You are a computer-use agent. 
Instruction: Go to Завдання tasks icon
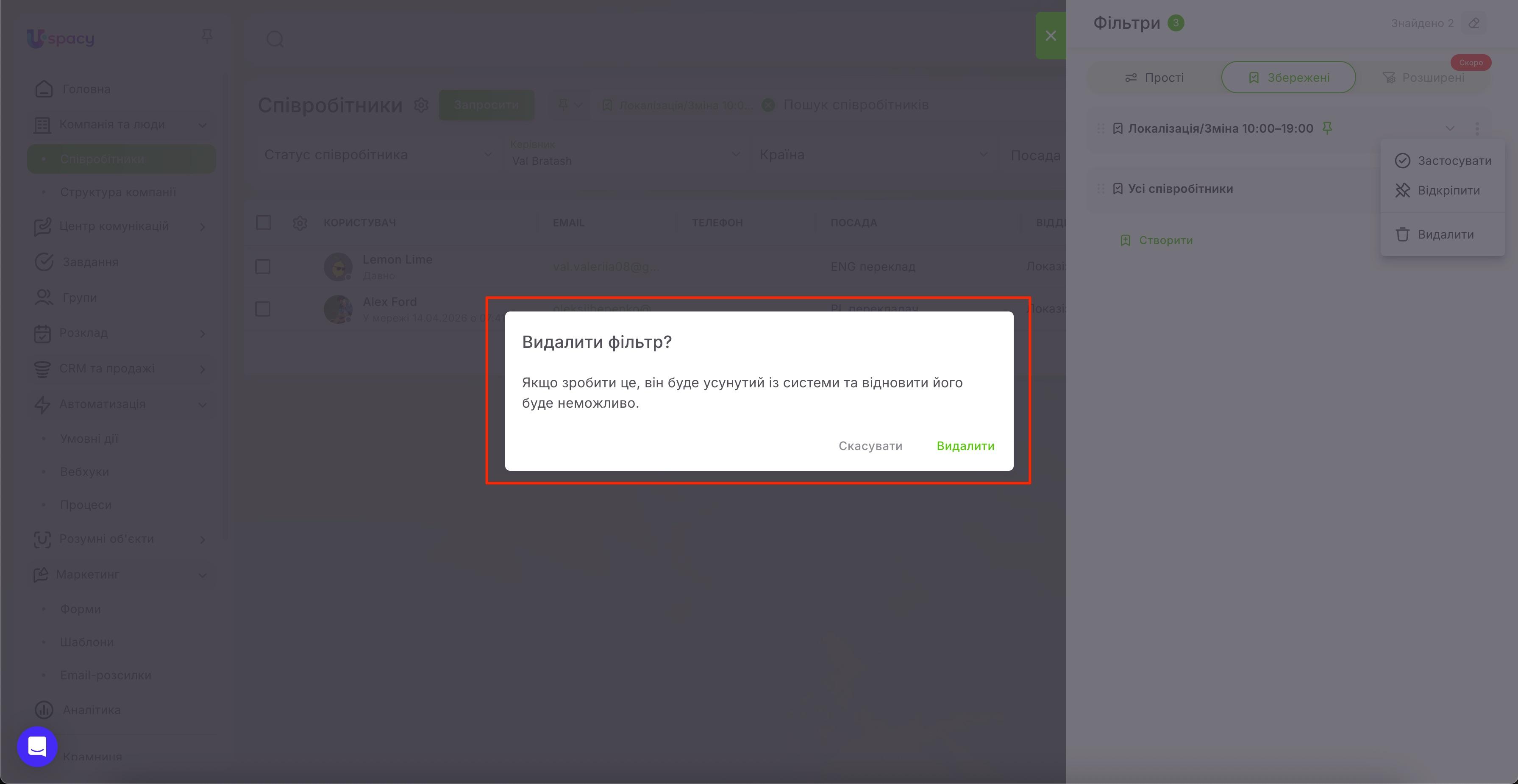coord(44,262)
